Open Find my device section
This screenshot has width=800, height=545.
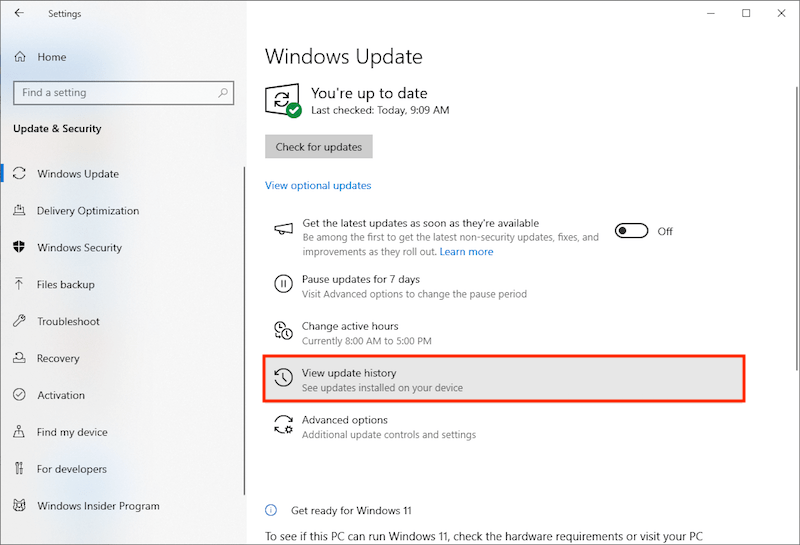(72, 432)
